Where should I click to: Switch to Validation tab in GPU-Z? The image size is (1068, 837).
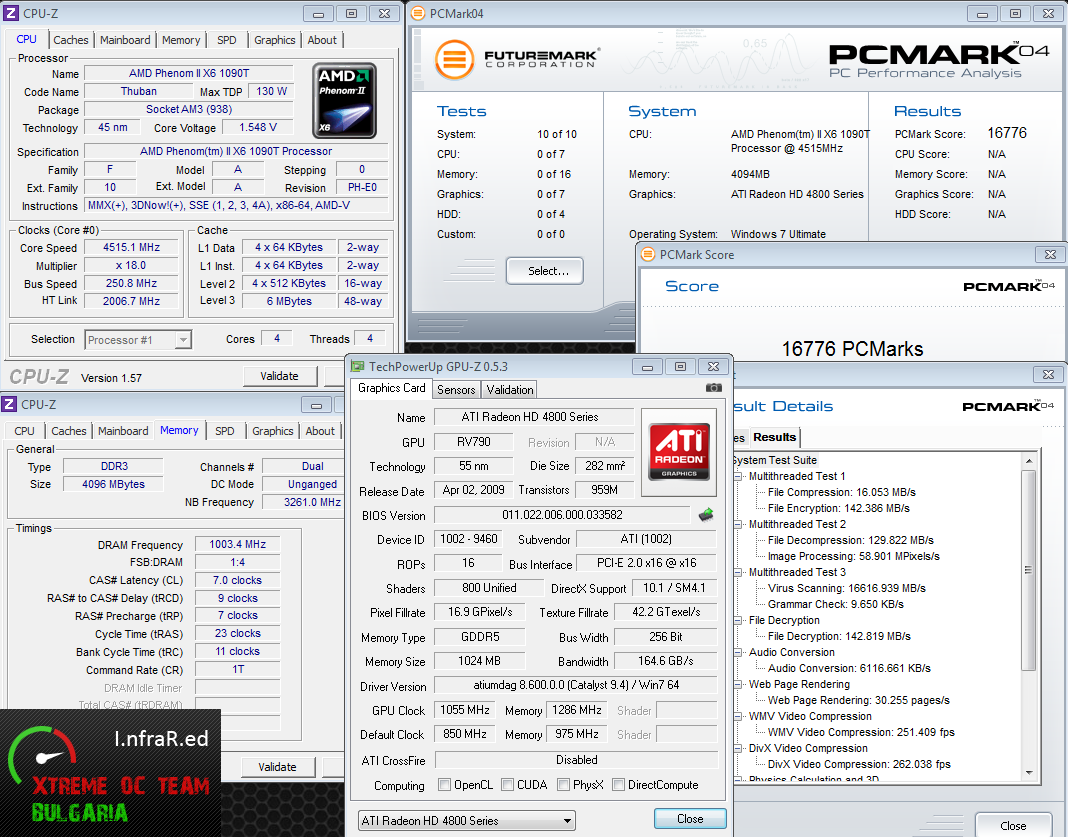click(509, 390)
